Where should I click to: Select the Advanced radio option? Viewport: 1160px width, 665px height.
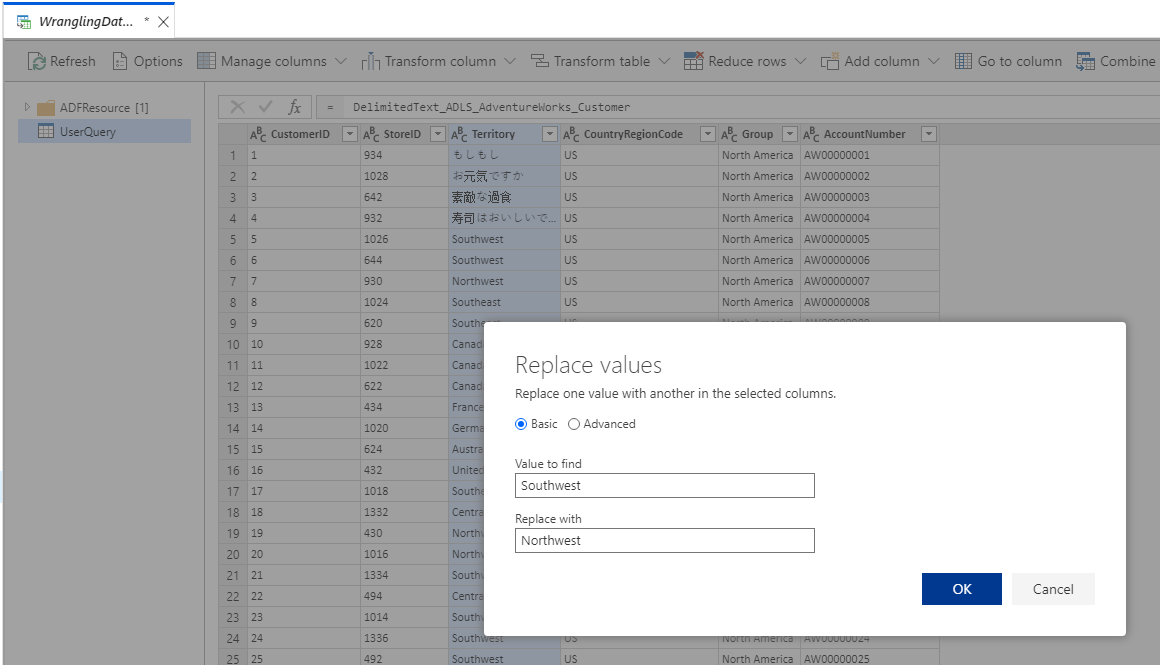point(574,424)
